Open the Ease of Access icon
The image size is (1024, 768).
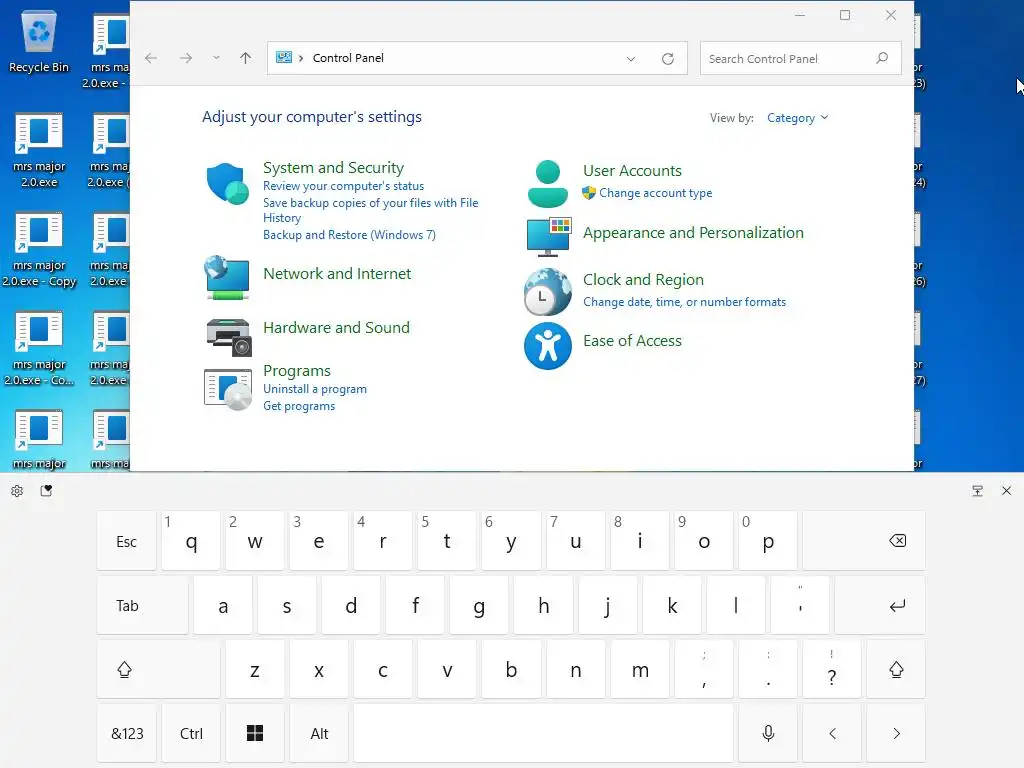(x=547, y=345)
